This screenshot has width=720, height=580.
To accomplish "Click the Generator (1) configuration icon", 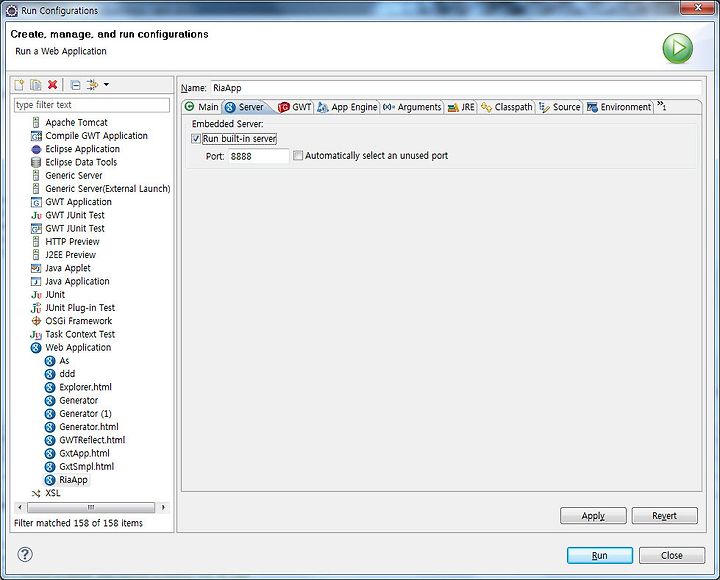I will pos(50,414).
